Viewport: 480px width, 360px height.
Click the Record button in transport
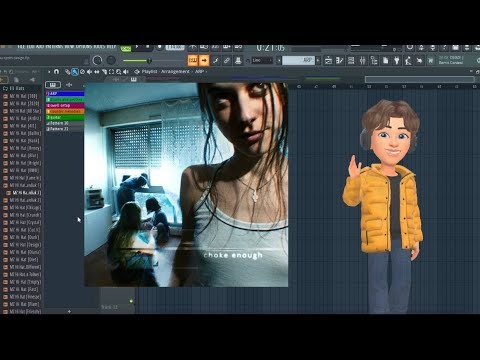(160, 47)
